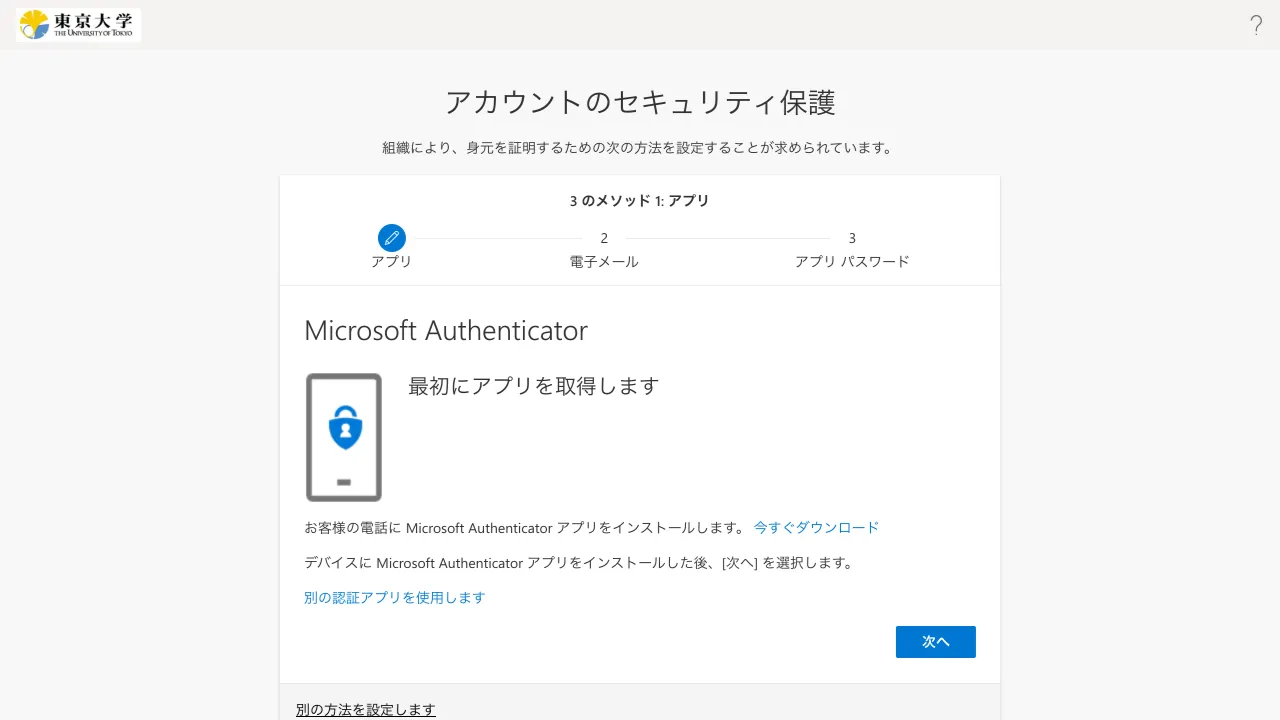Click the blue shield lock on phone illustration
Image resolution: width=1280 pixels, height=720 pixels.
click(345, 428)
